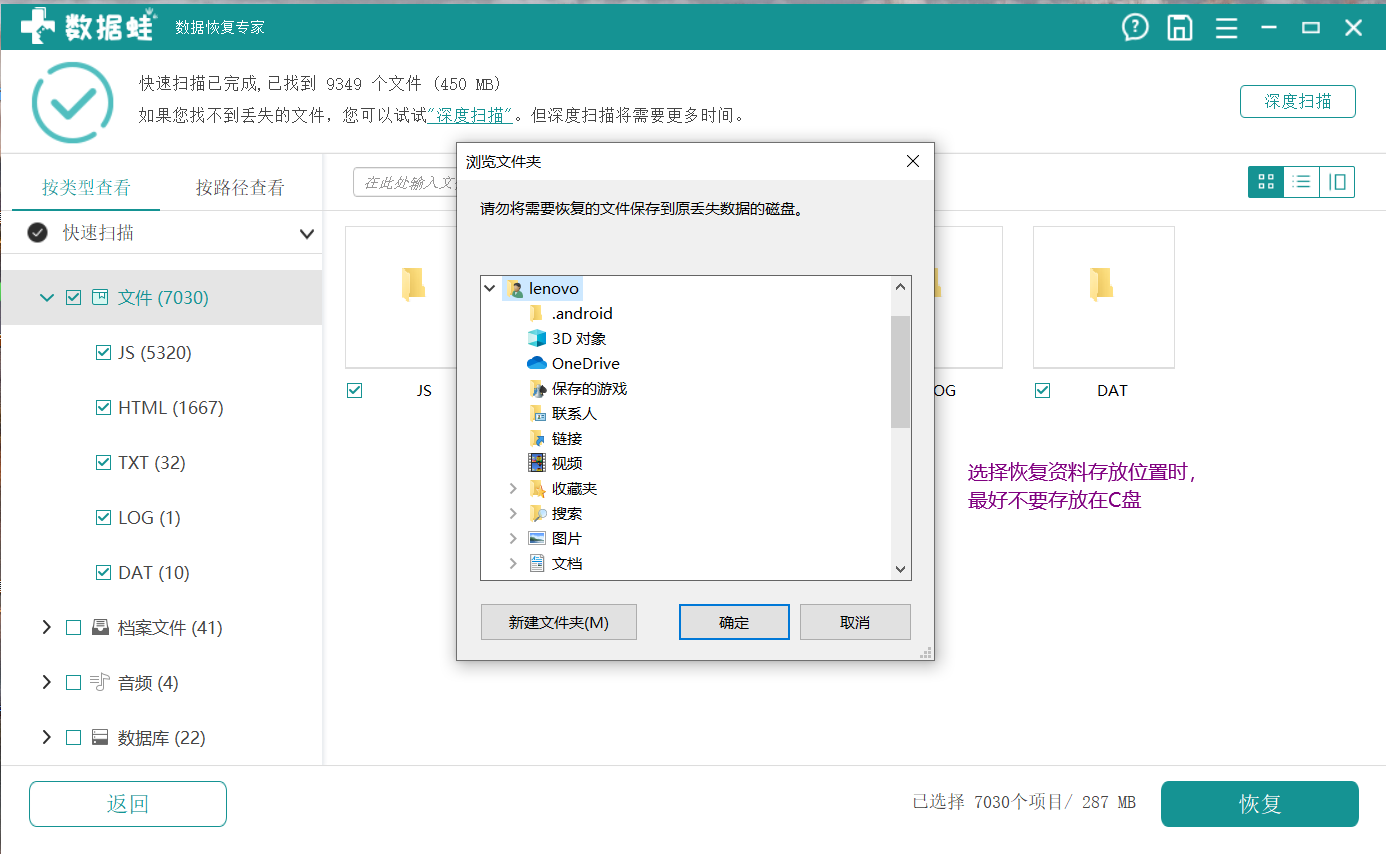Click the 音频 audio category icon

[100, 683]
